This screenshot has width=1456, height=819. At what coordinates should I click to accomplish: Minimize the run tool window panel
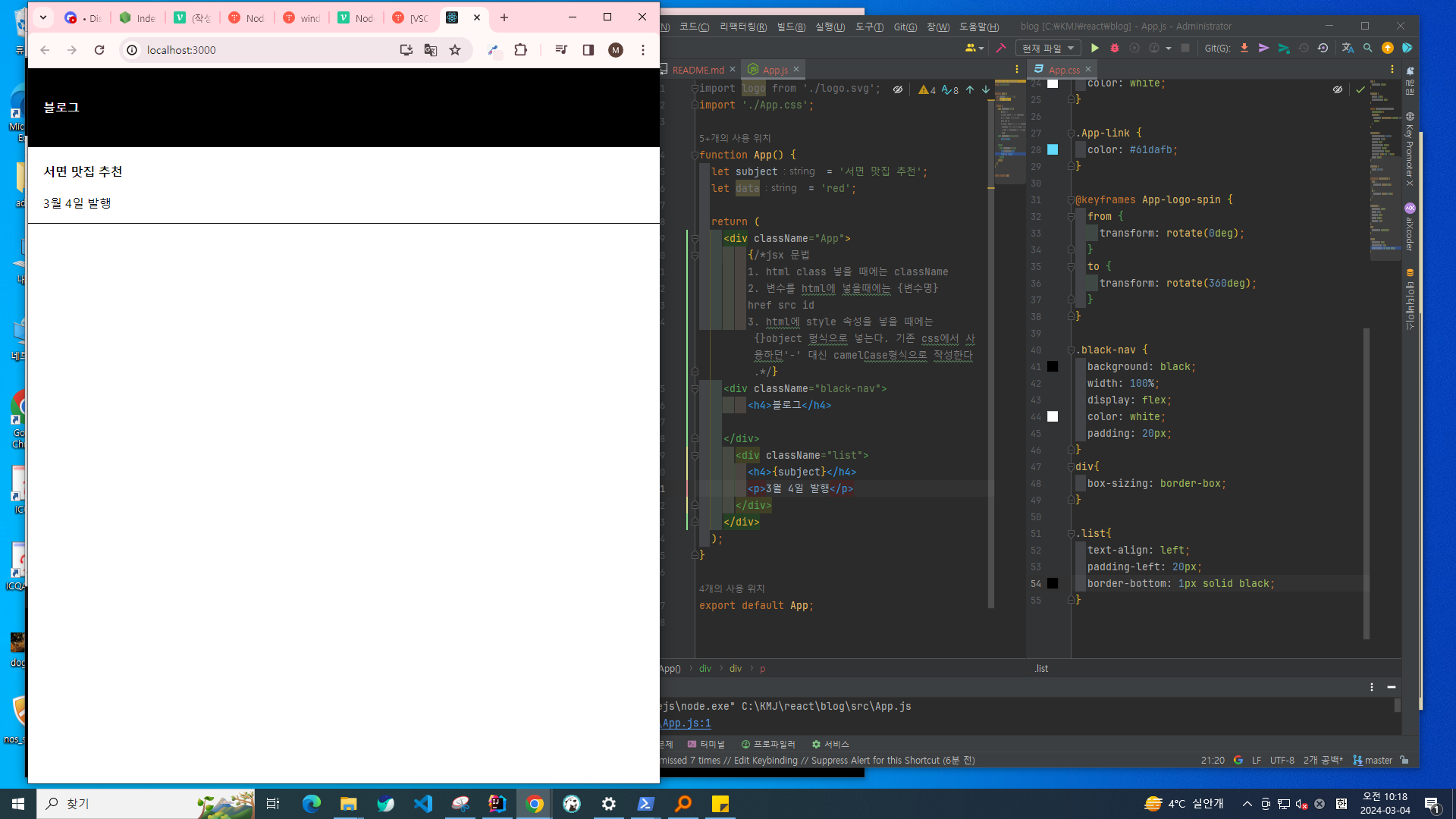pyautogui.click(x=1392, y=687)
